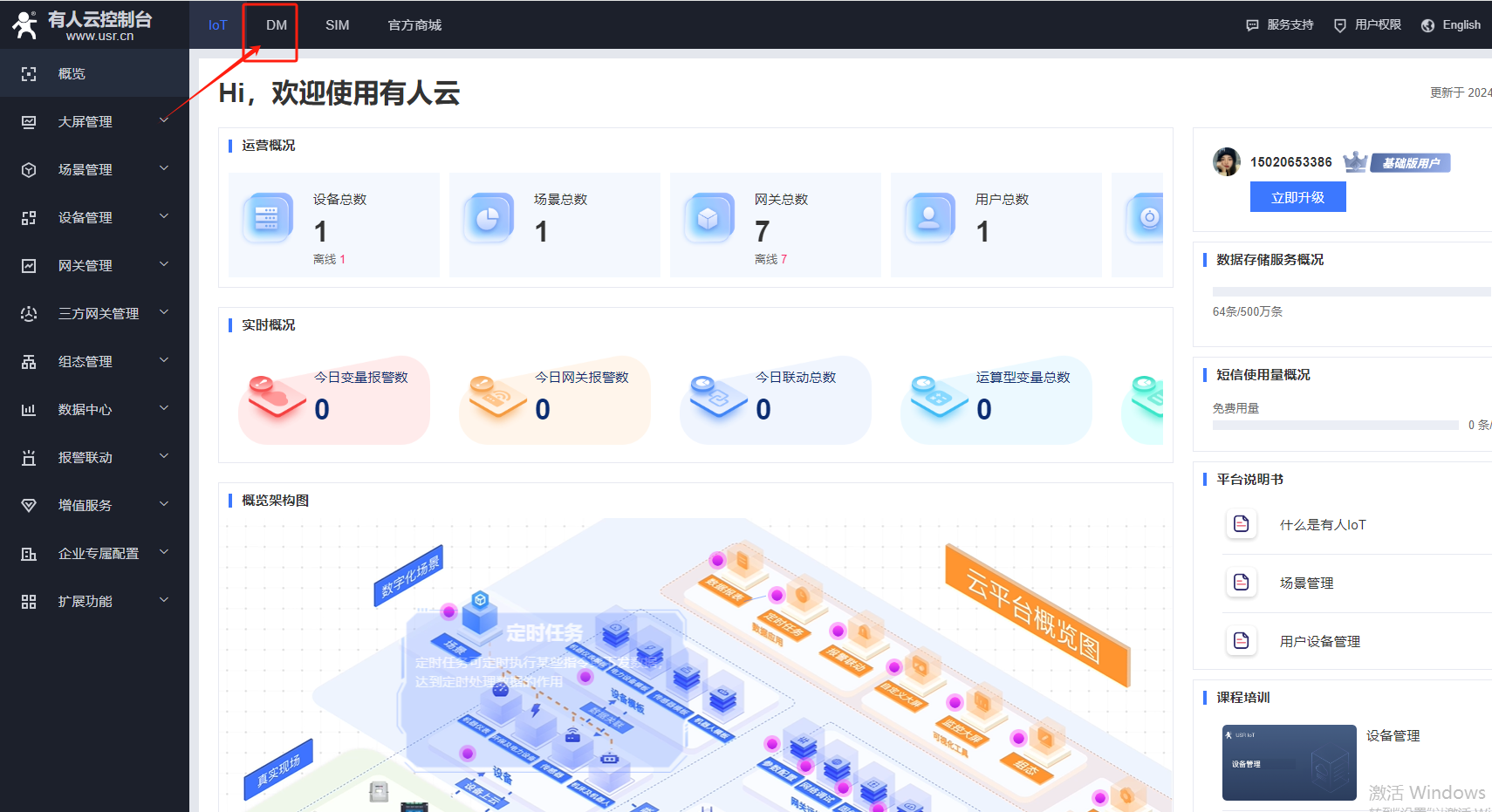Click the globe icon beside English
This screenshot has width=1492, height=812.
[x=1427, y=25]
